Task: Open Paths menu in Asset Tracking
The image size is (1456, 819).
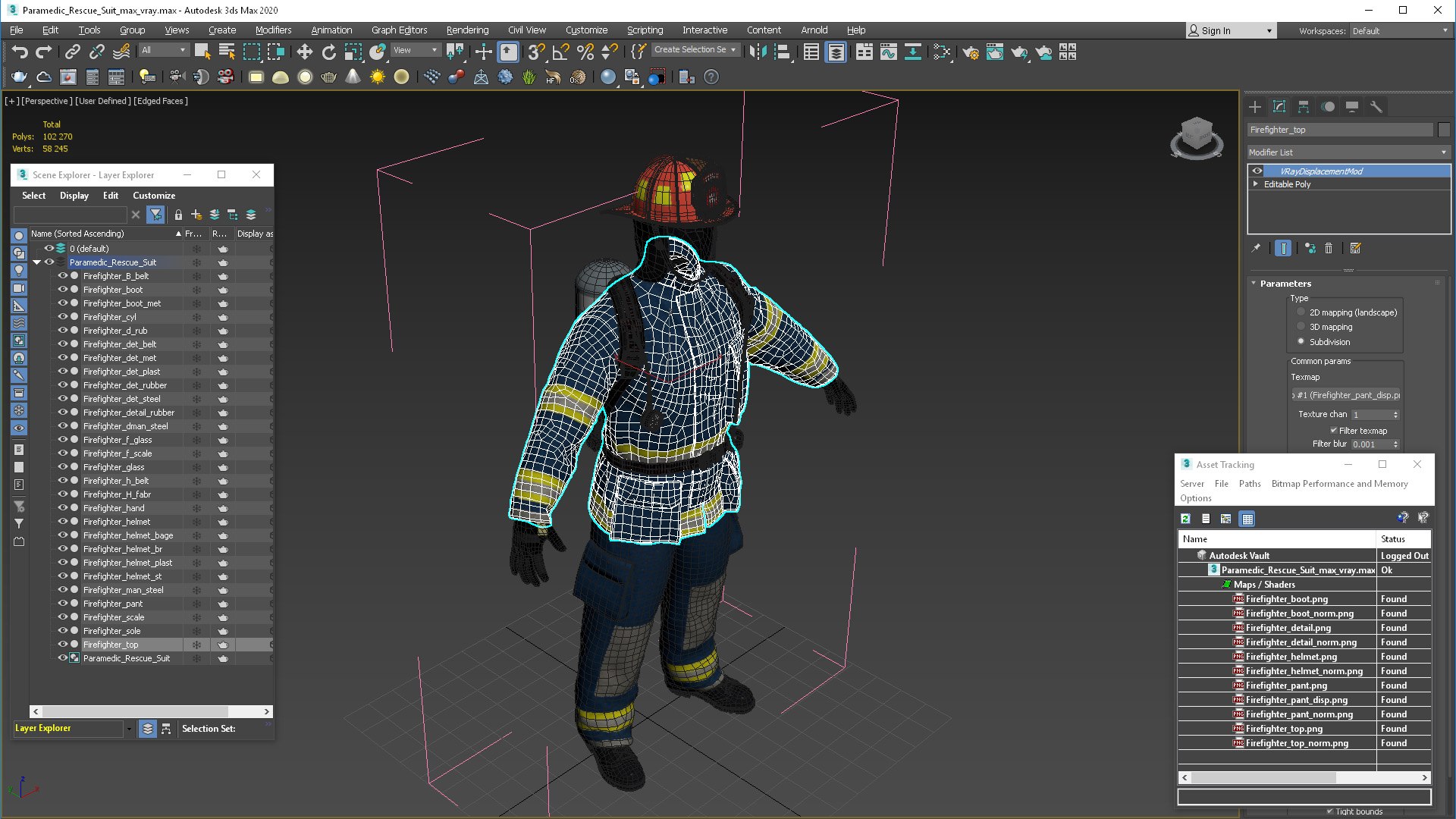Action: pyautogui.click(x=1250, y=484)
